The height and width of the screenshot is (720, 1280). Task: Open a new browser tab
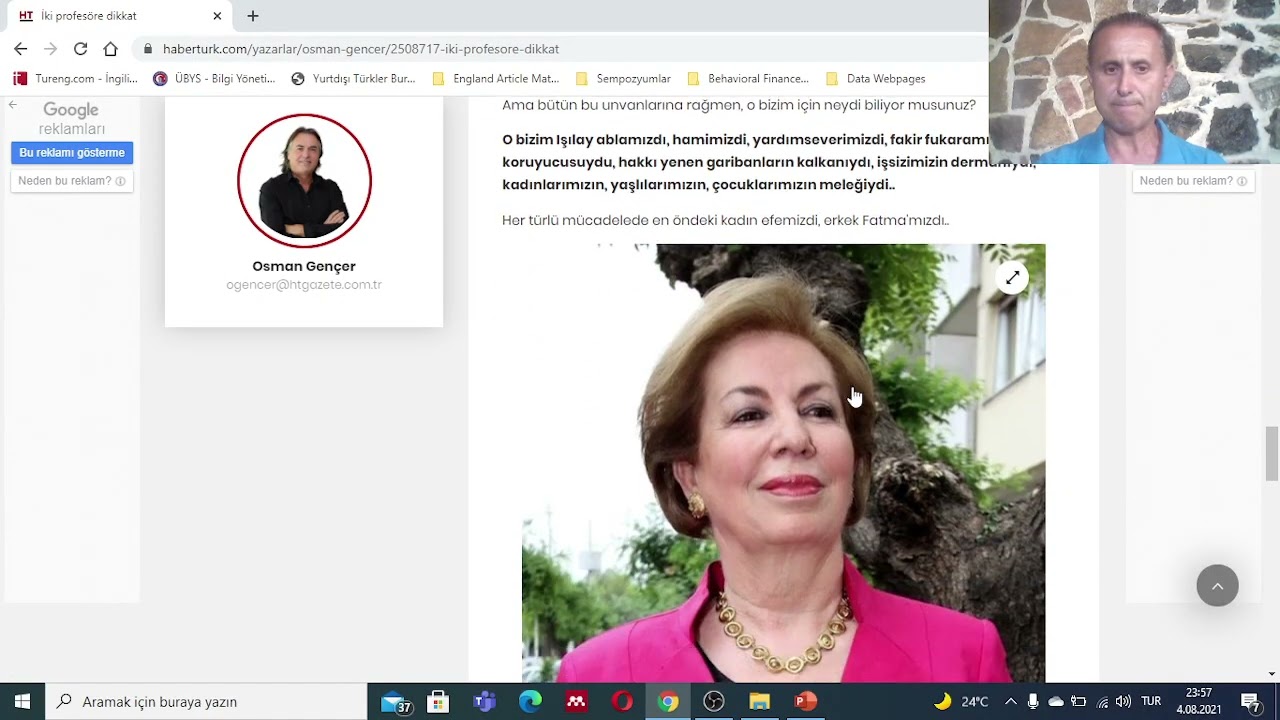coord(253,16)
